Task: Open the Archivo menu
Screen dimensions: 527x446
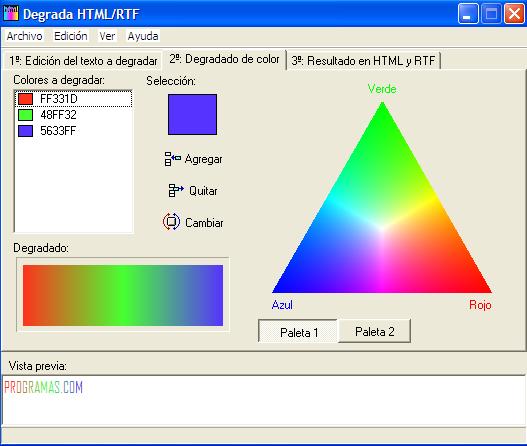Action: click(25, 36)
